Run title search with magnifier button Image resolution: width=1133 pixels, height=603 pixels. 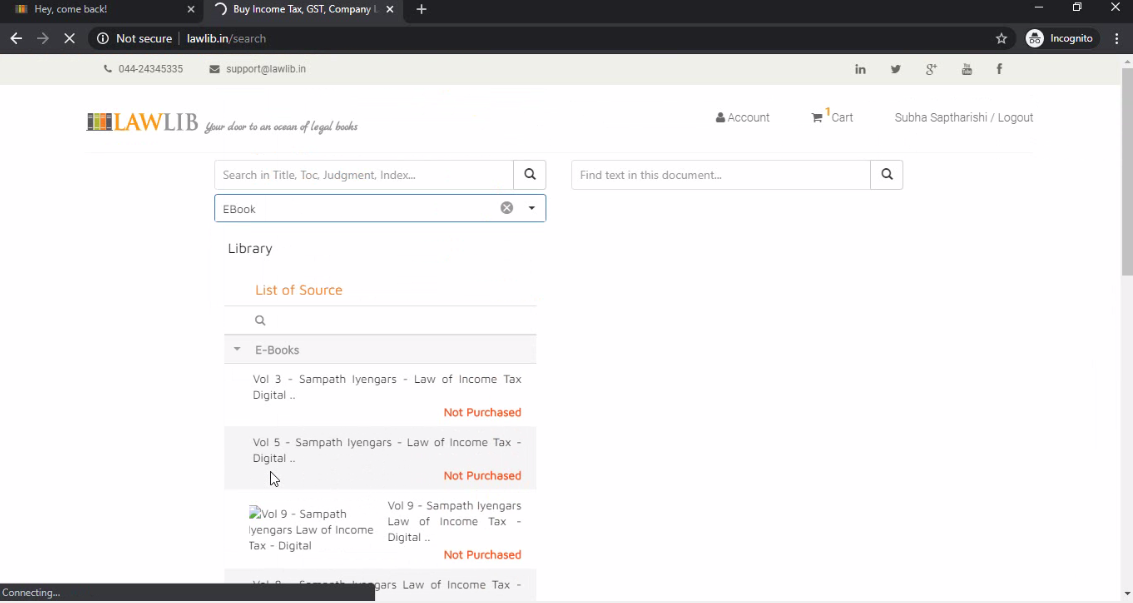click(x=530, y=175)
